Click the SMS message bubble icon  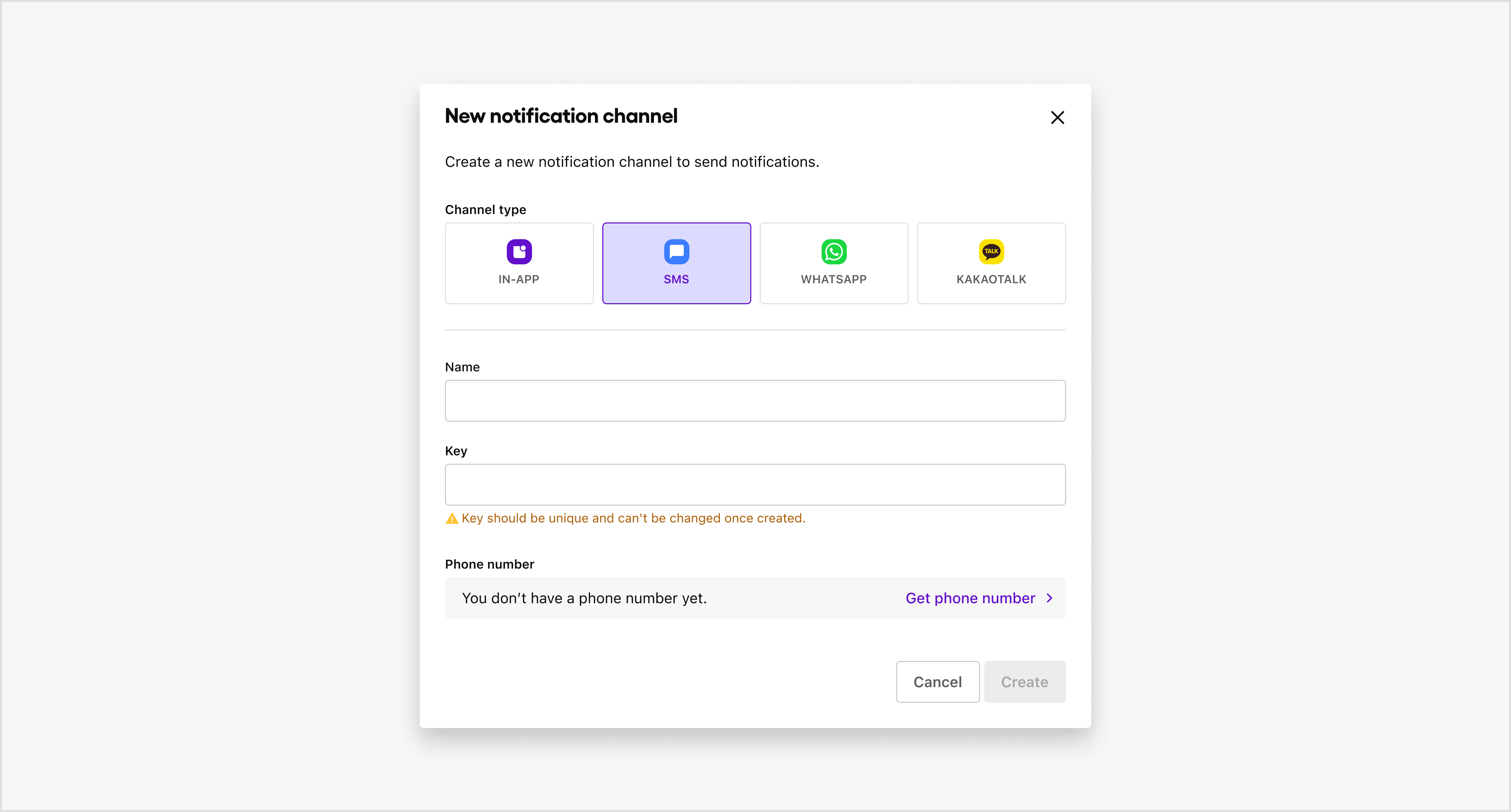point(676,251)
